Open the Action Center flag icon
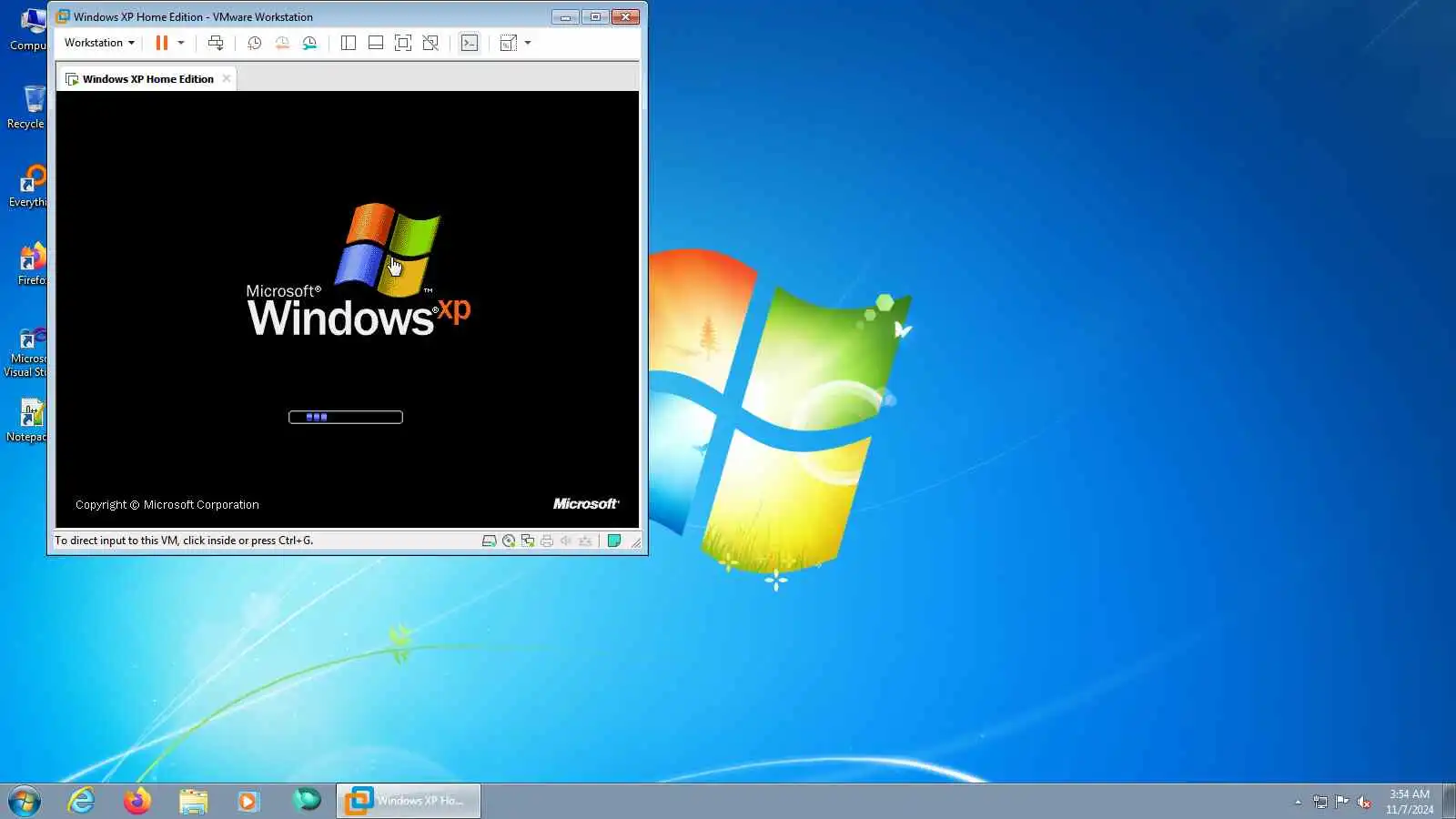This screenshot has height=819, width=1456. [x=1342, y=802]
